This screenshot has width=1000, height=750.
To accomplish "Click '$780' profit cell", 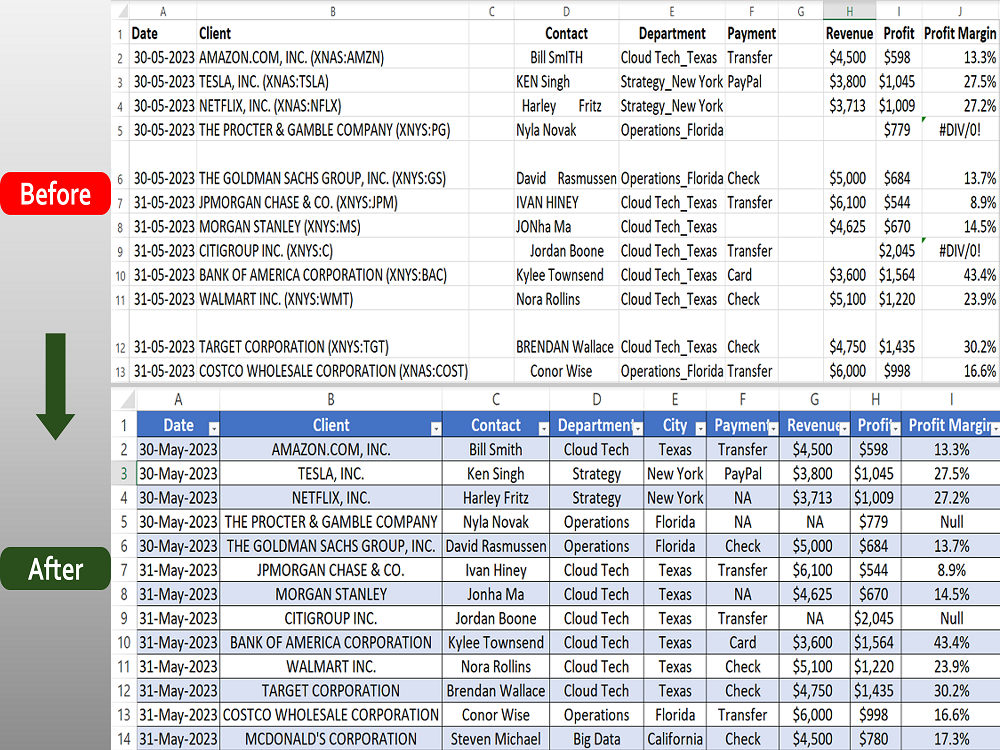I will 875,739.
